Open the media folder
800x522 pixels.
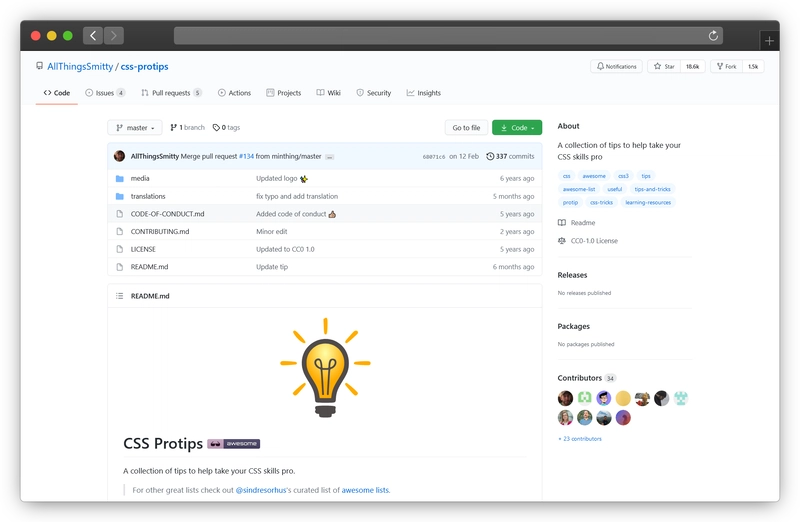(140, 179)
